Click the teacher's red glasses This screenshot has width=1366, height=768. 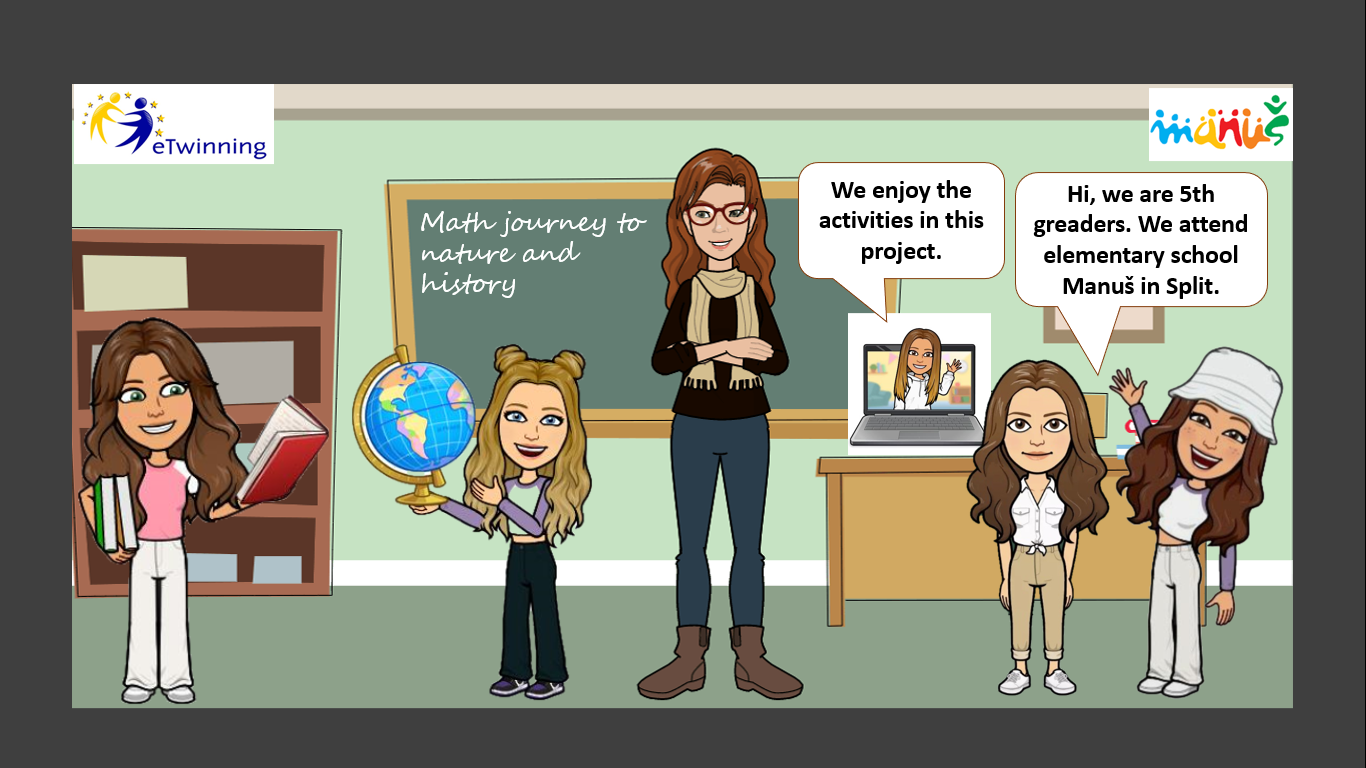tap(719, 213)
